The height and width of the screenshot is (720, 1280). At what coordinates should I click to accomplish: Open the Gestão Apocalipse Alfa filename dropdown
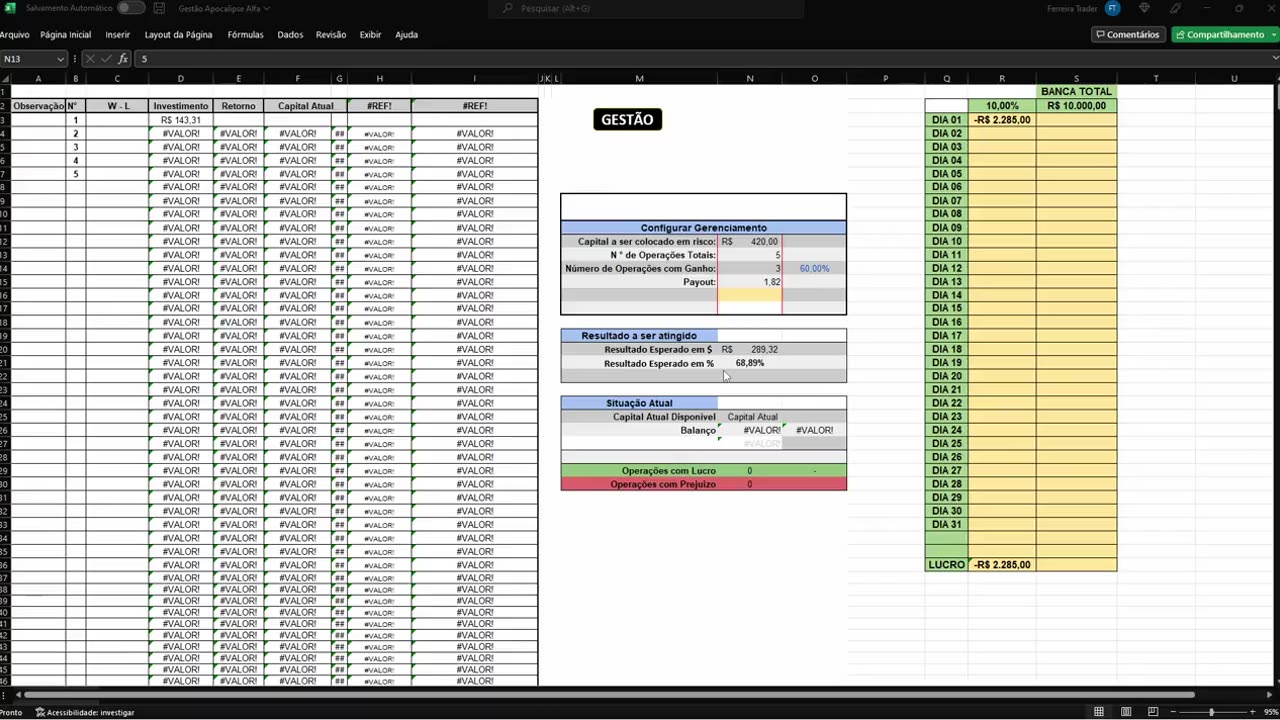[224, 8]
